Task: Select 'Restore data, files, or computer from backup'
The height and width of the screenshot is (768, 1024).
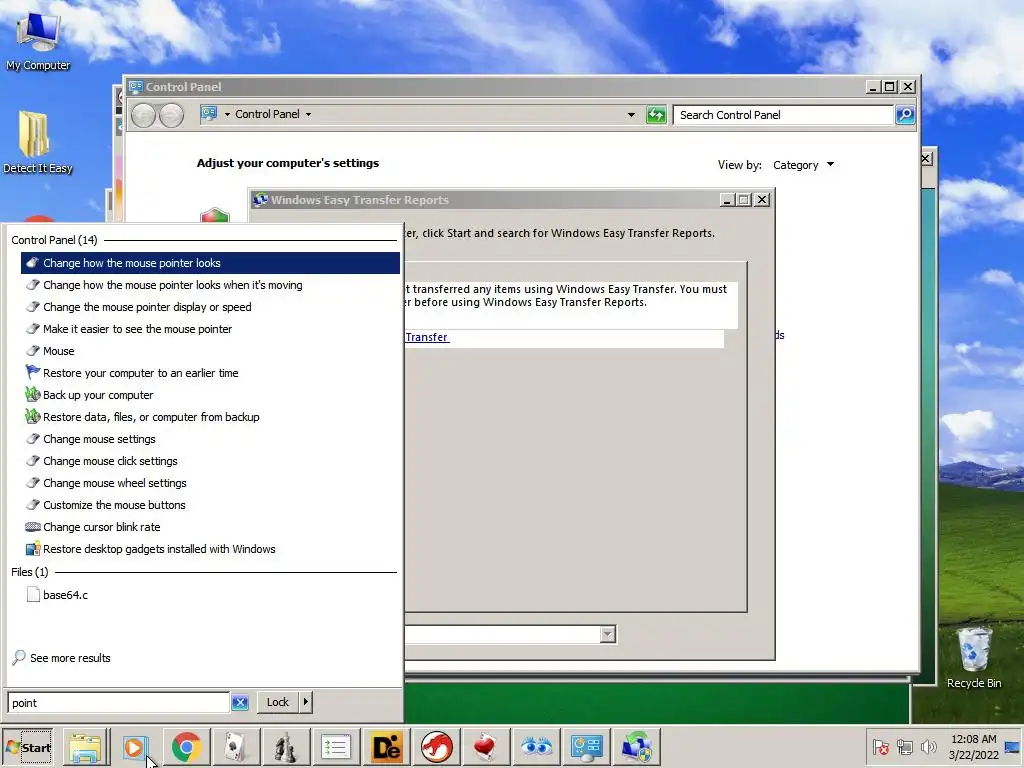Action: pos(210,417)
